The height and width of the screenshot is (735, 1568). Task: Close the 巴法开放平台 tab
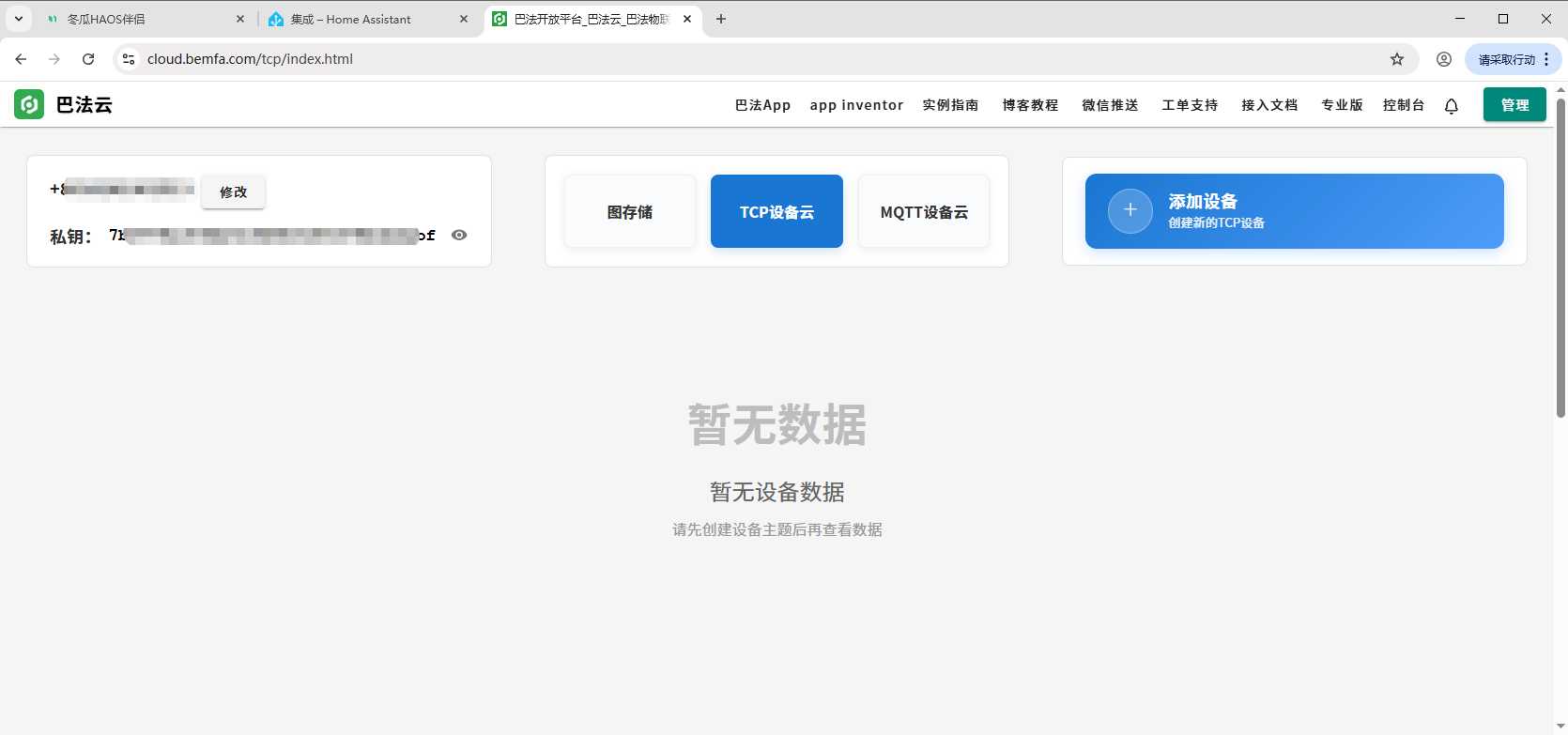click(687, 19)
